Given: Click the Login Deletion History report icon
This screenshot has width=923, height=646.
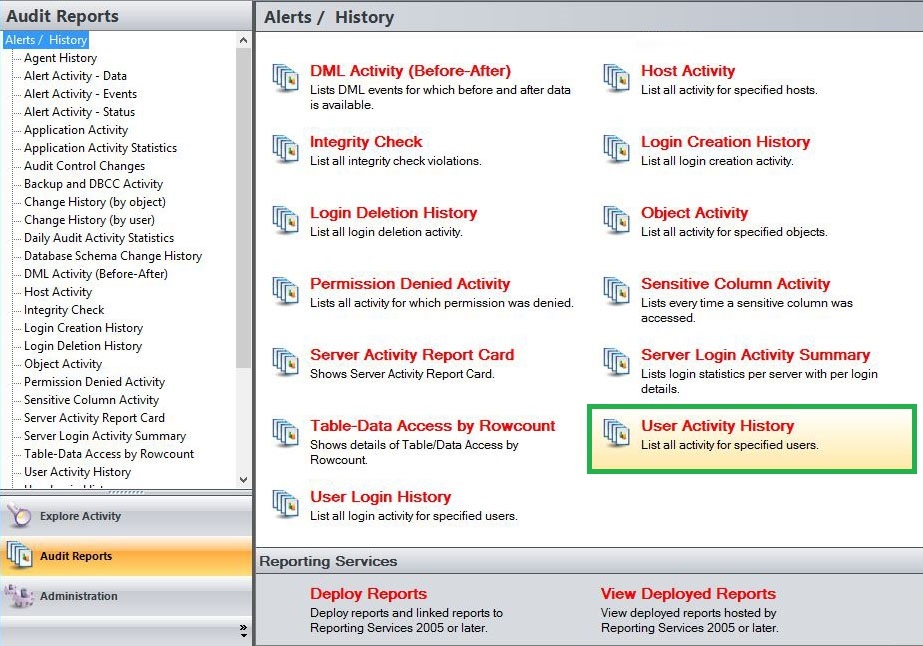Looking at the screenshot, I should click(285, 219).
